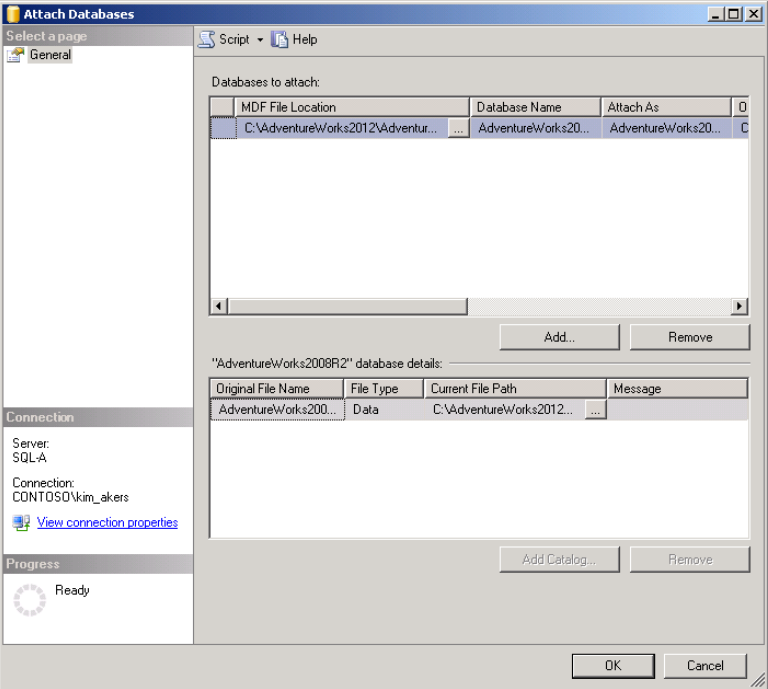The width and height of the screenshot is (768, 689).
Task: Click Database Name column header
Action: [535, 107]
